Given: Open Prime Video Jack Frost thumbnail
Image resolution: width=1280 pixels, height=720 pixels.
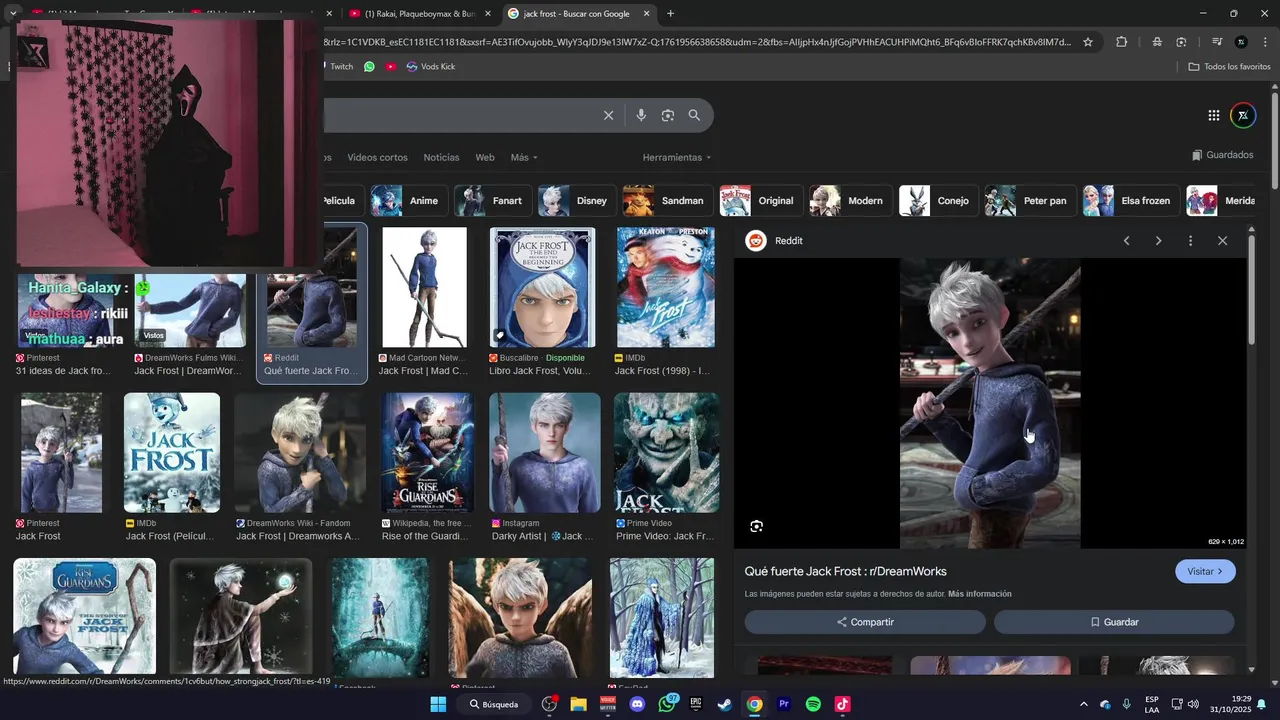Looking at the screenshot, I should tap(666, 453).
